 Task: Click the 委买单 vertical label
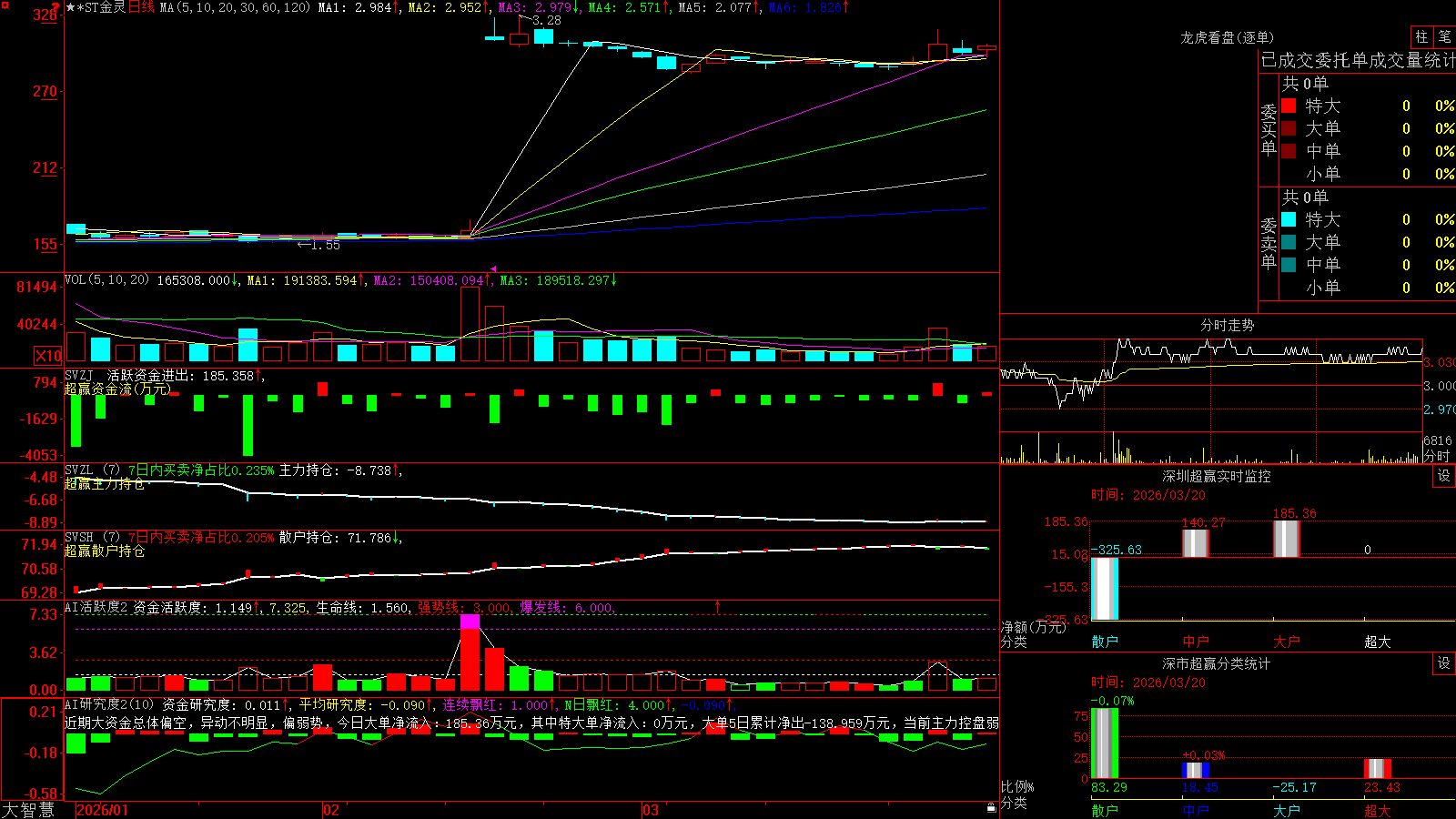coord(1269,130)
